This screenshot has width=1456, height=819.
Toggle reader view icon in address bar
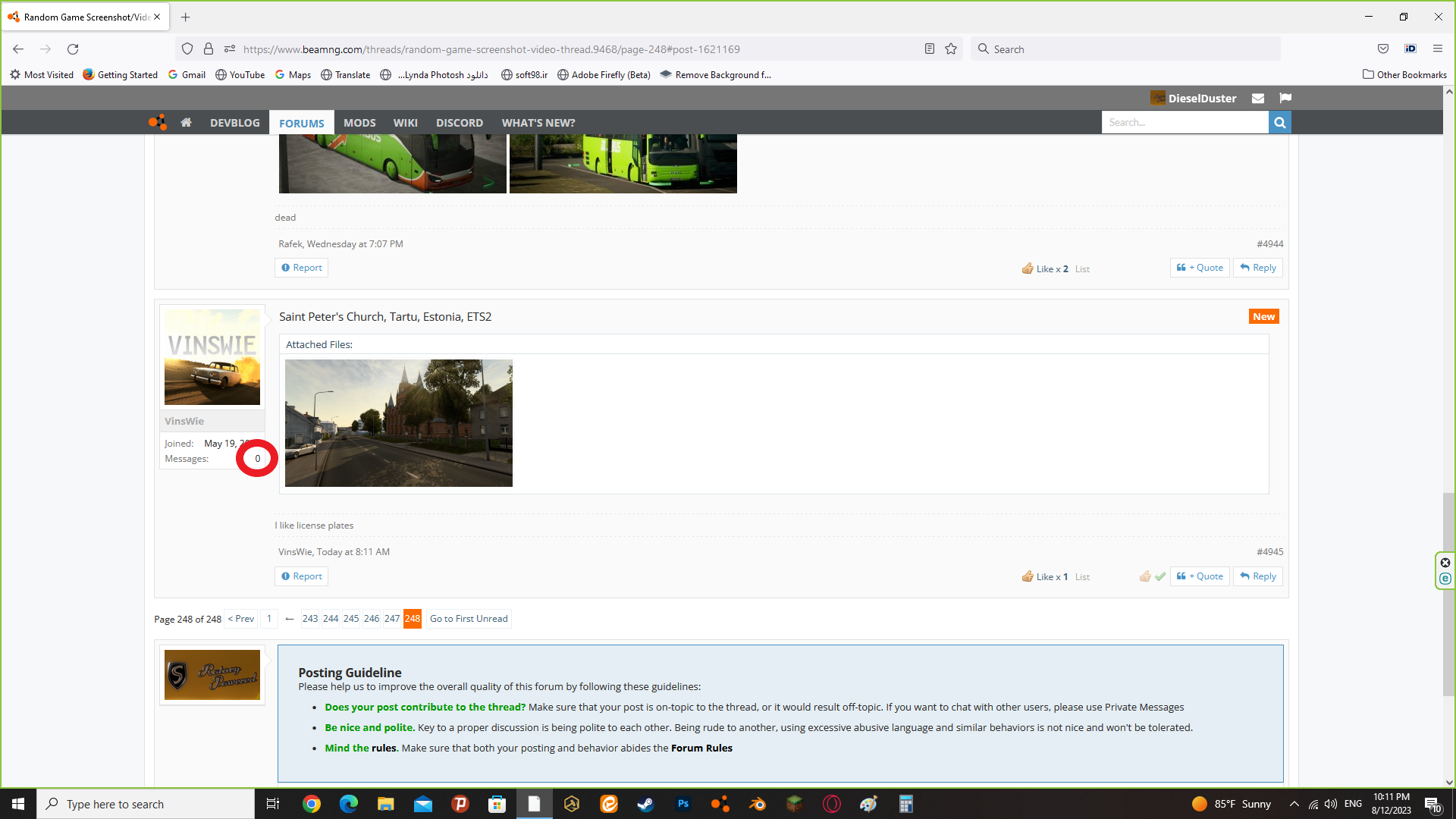929,49
